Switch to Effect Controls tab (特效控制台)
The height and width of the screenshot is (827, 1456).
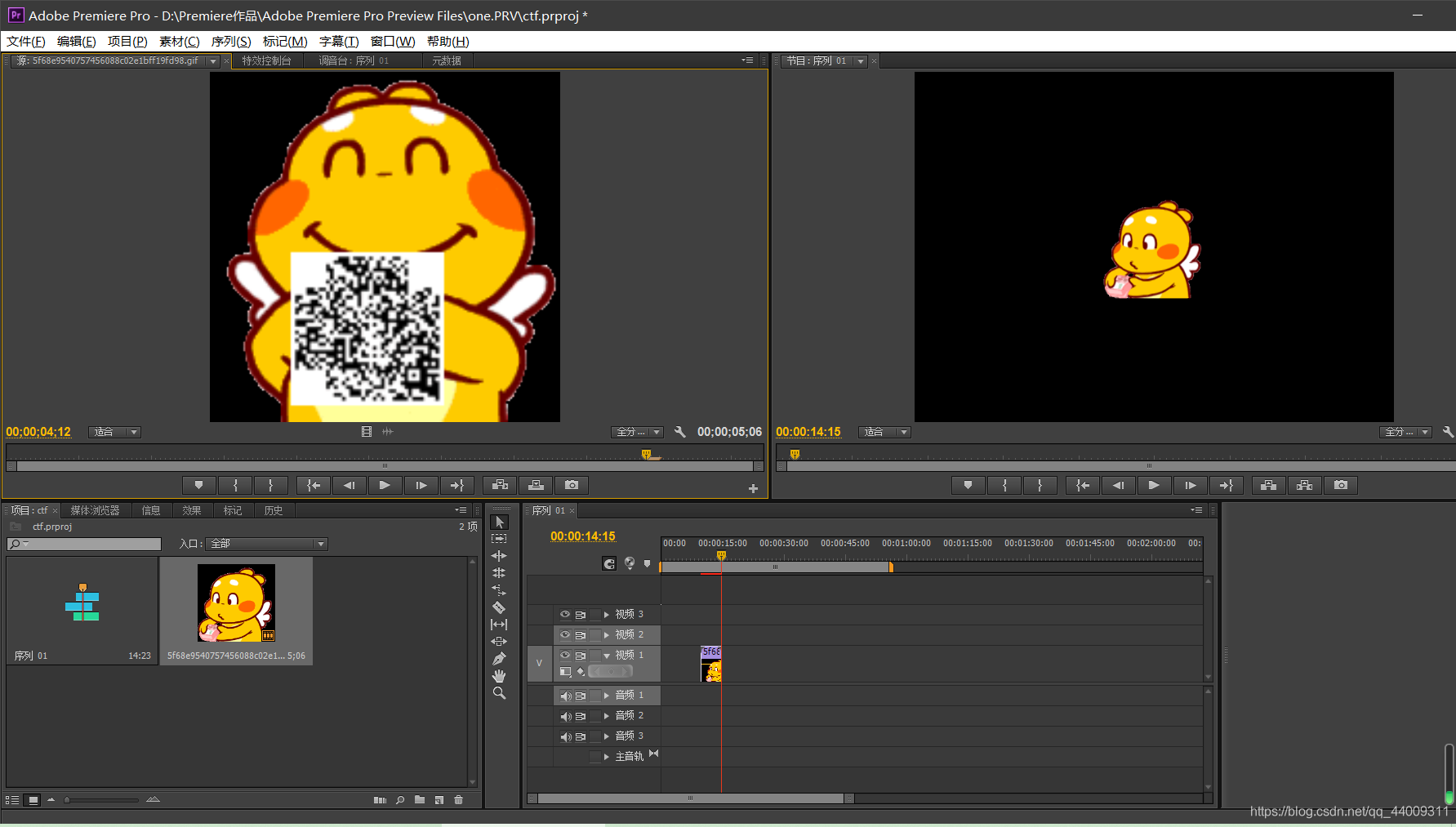pos(267,61)
